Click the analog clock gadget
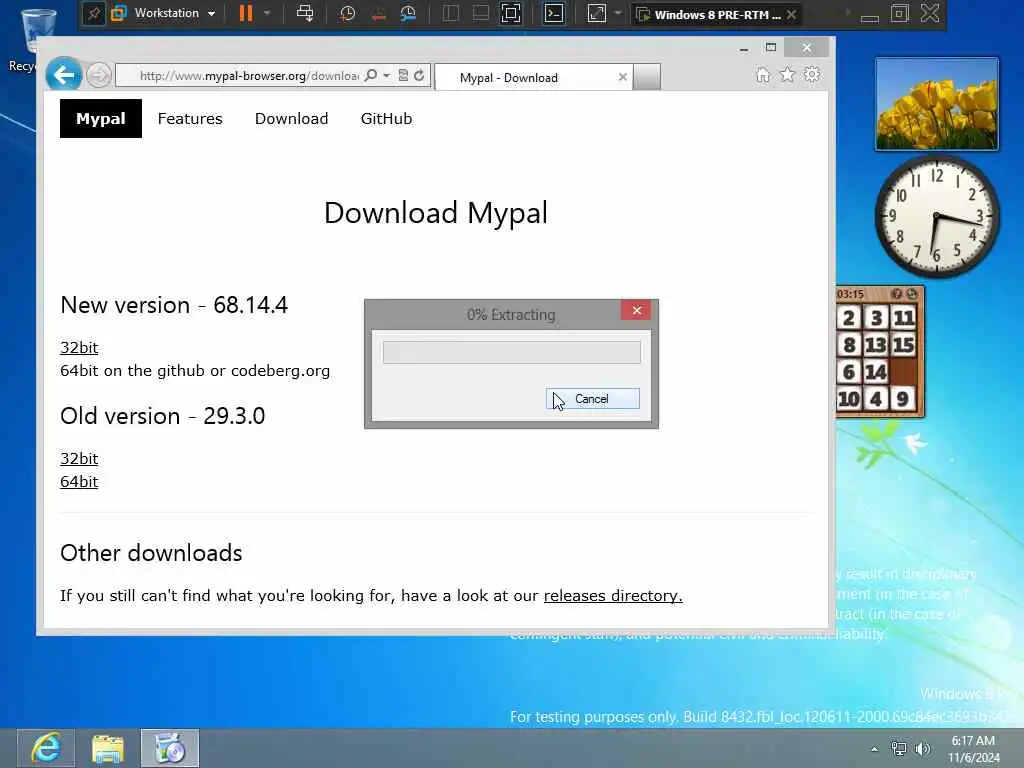The image size is (1024, 768). (x=936, y=216)
